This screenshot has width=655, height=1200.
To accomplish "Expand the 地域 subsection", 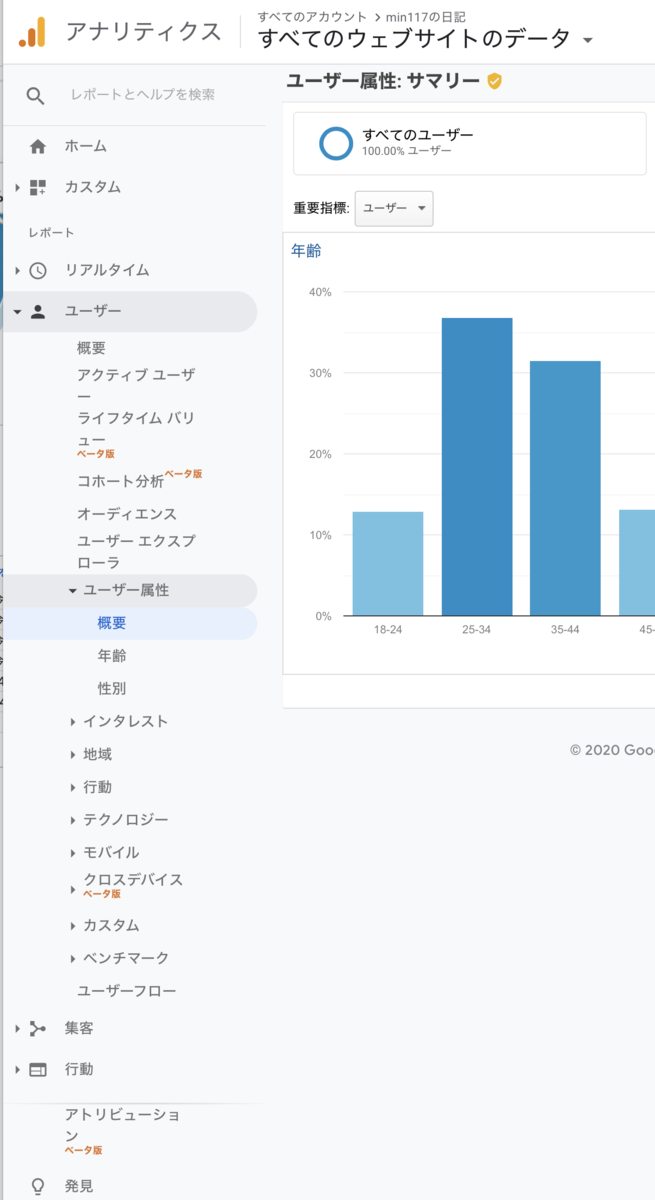I will pyautogui.click(x=73, y=755).
